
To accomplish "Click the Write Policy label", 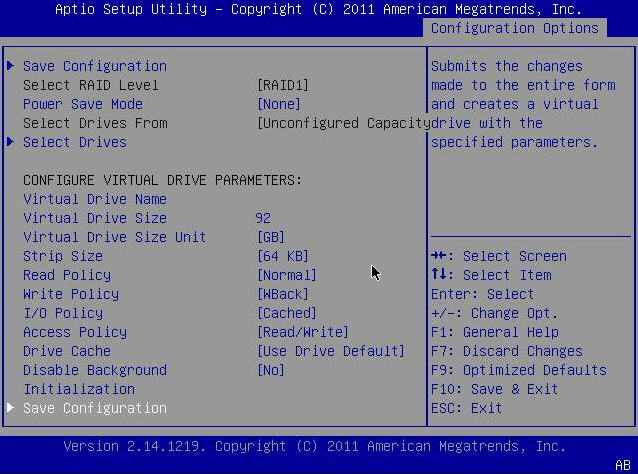I will point(71,294).
